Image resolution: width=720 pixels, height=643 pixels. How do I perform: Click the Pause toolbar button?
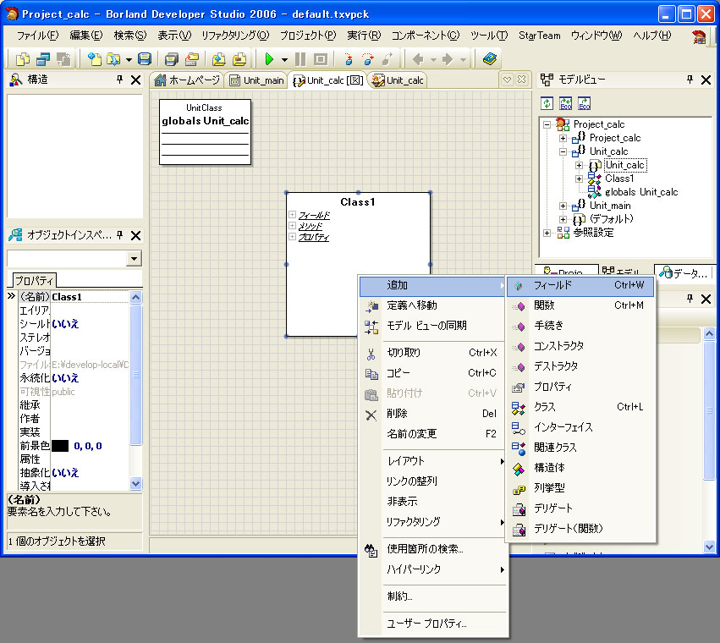[300, 59]
